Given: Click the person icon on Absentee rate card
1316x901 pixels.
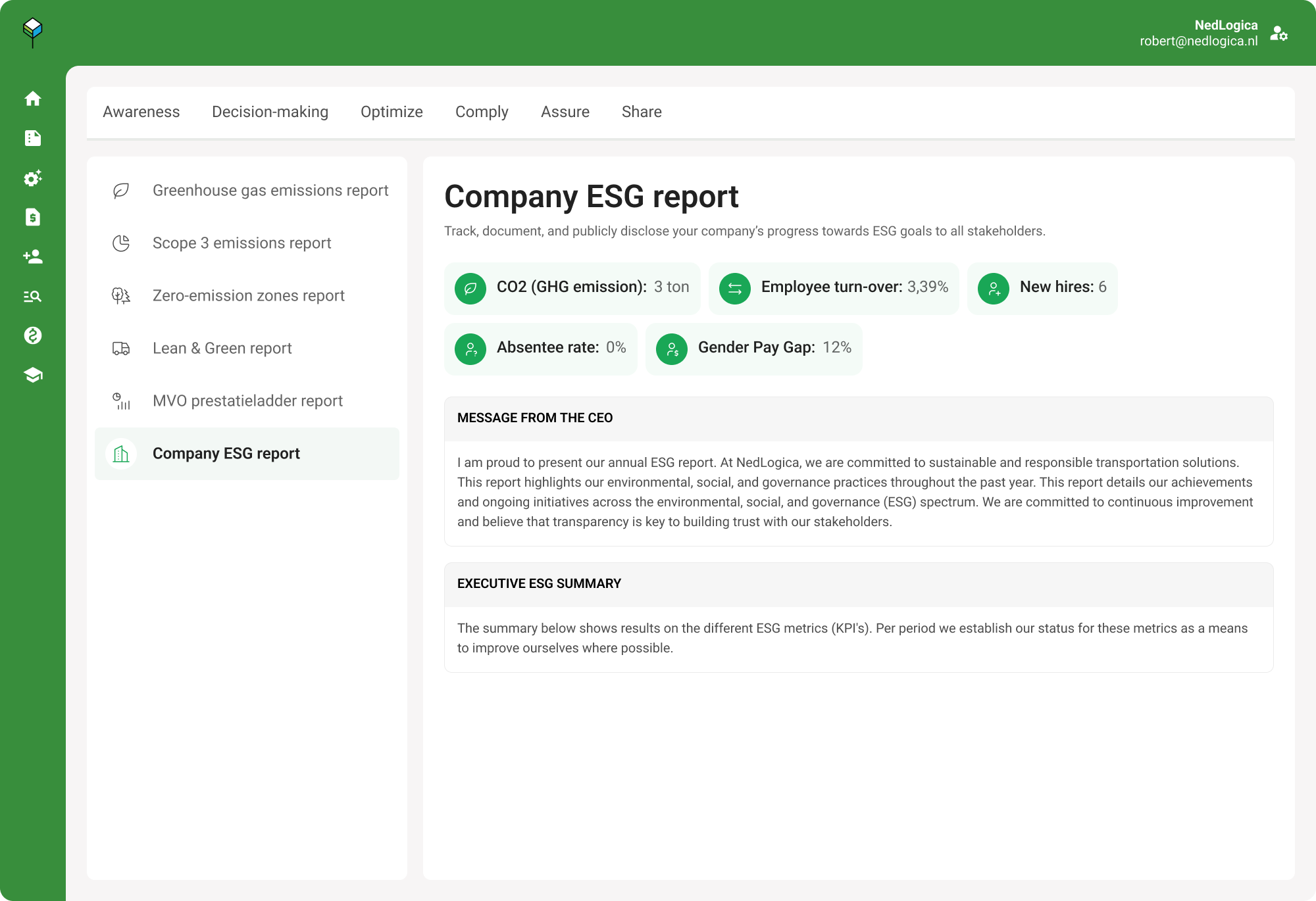Looking at the screenshot, I should 470,349.
